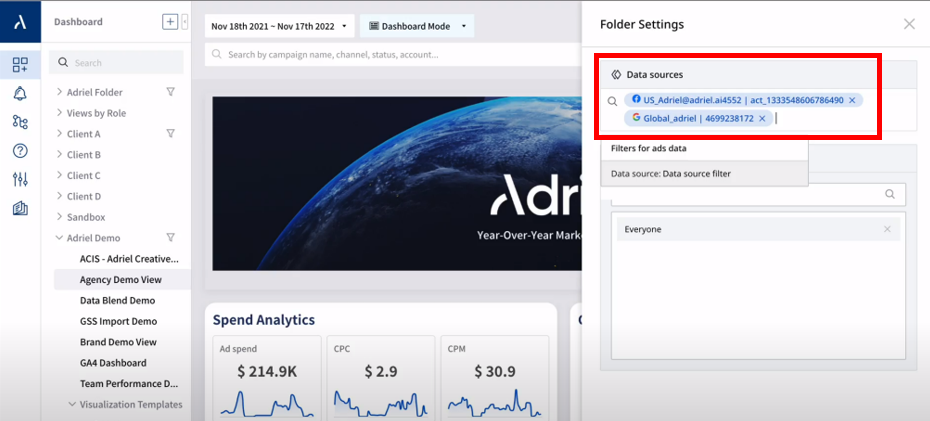Click the Spend Analytics heading
Screen dimensions: 930x421
click(x=264, y=320)
